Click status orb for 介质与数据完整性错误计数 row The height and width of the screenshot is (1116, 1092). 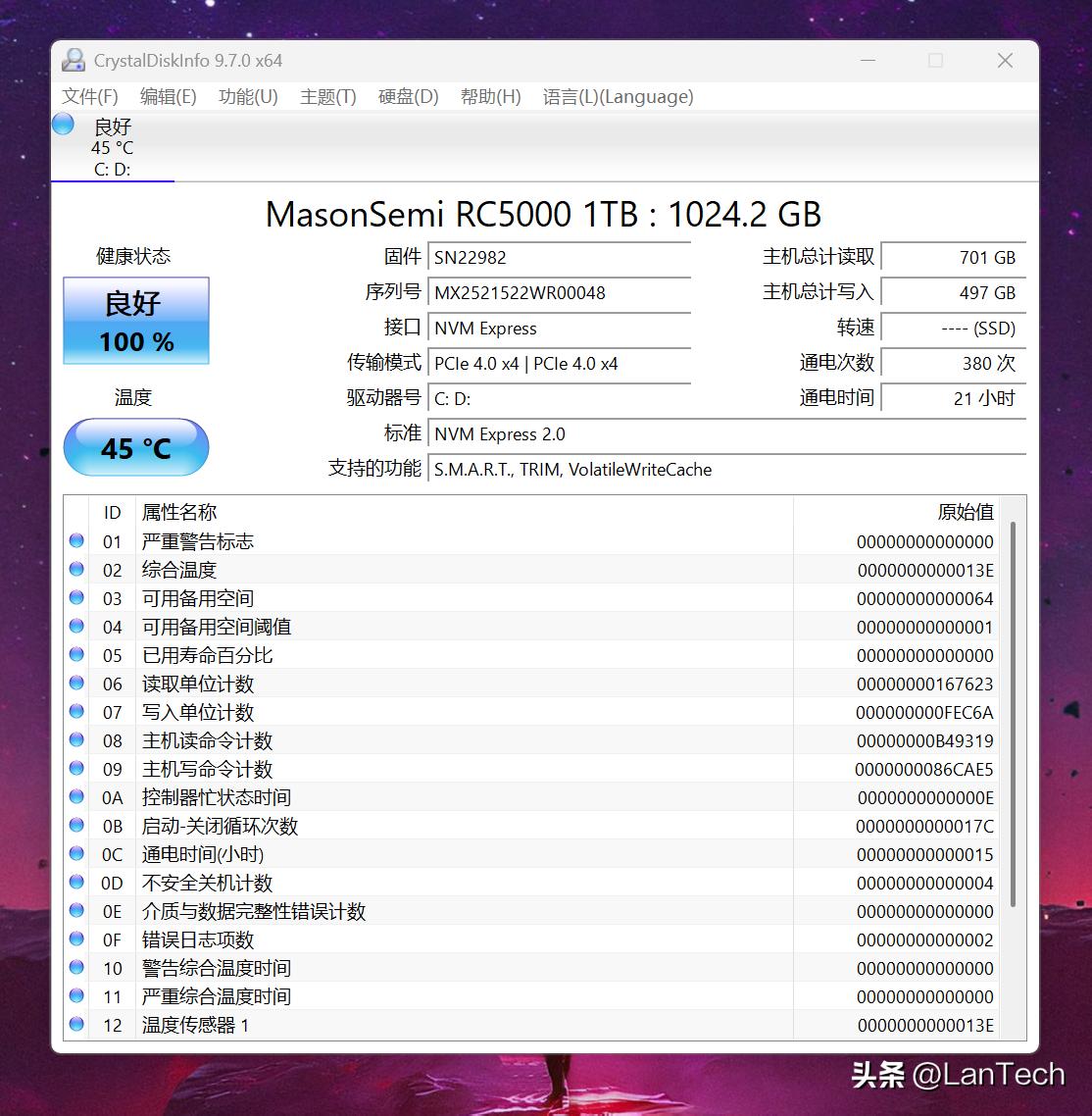point(76,910)
